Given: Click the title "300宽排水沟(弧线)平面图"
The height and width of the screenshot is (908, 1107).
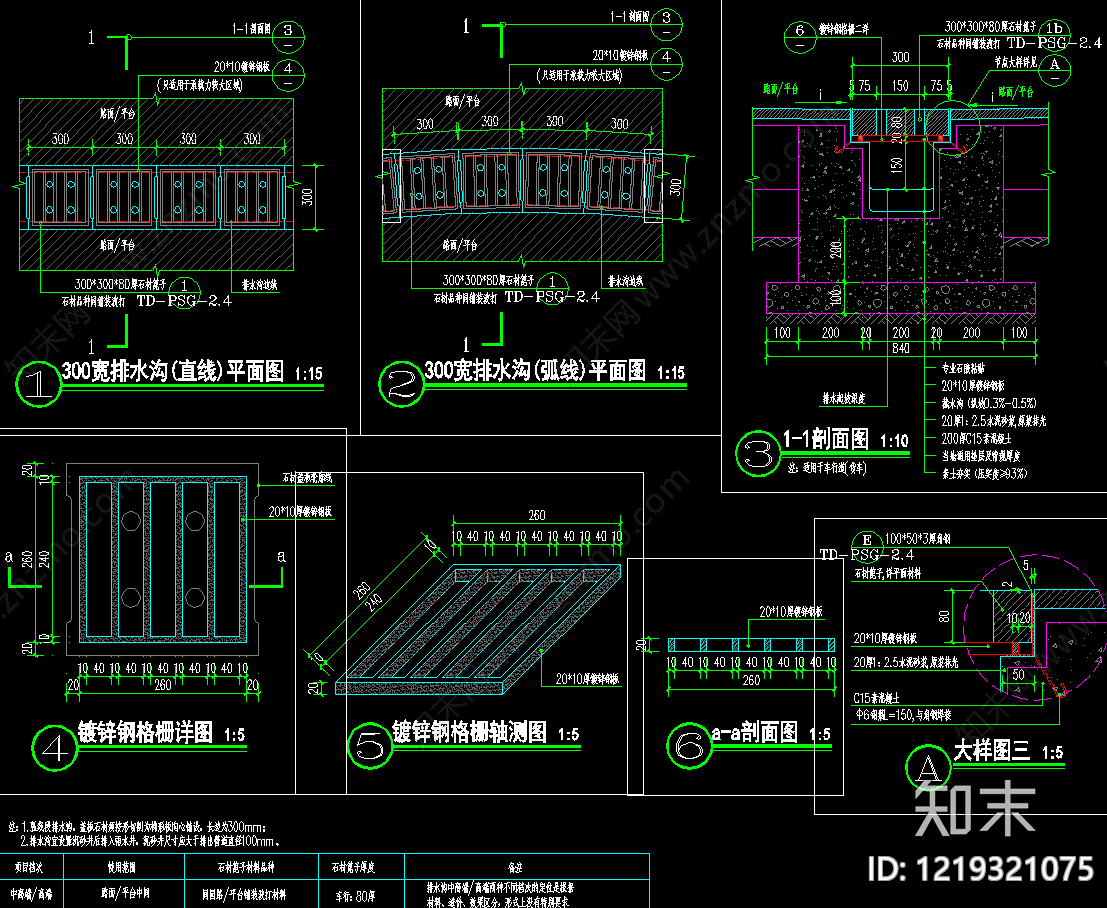Looking at the screenshot, I should (x=535, y=370).
